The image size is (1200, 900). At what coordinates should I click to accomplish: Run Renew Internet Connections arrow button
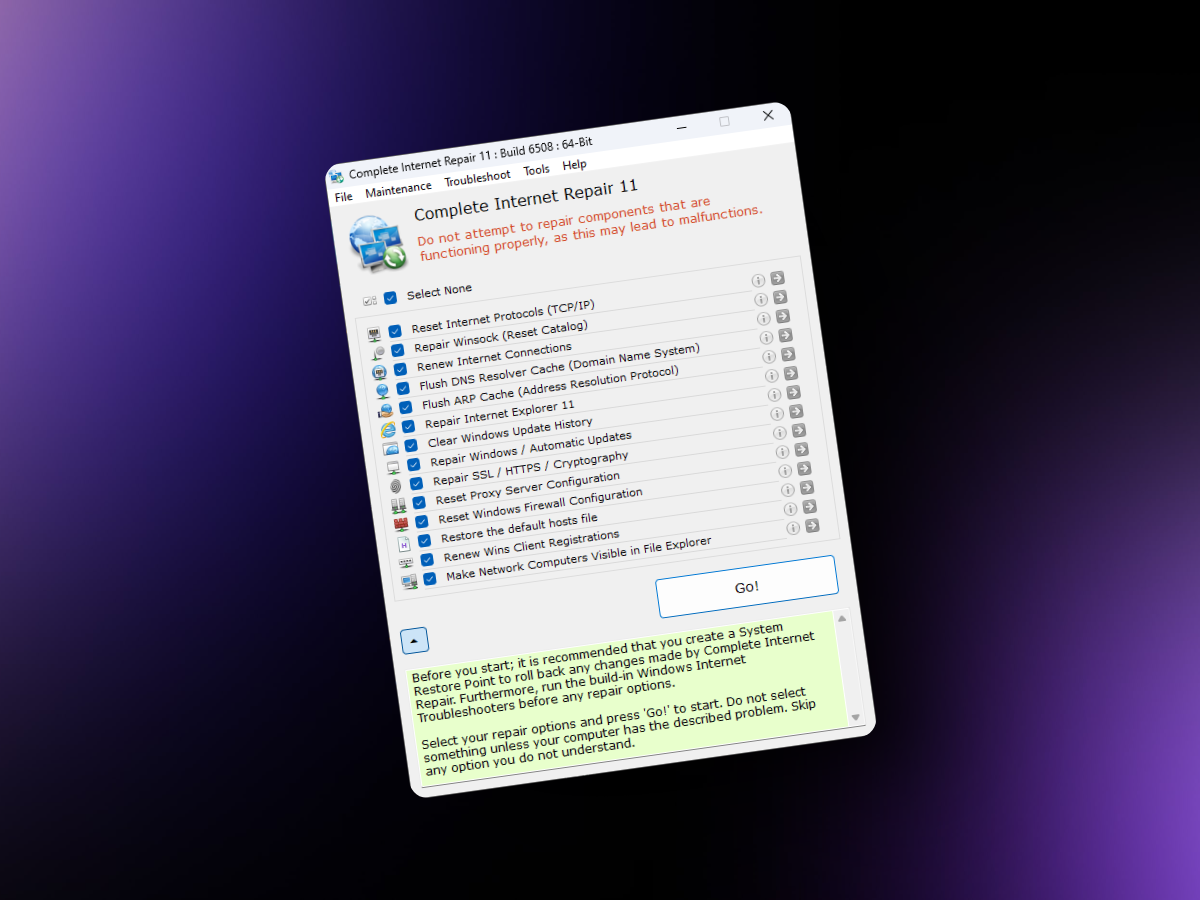click(783, 316)
